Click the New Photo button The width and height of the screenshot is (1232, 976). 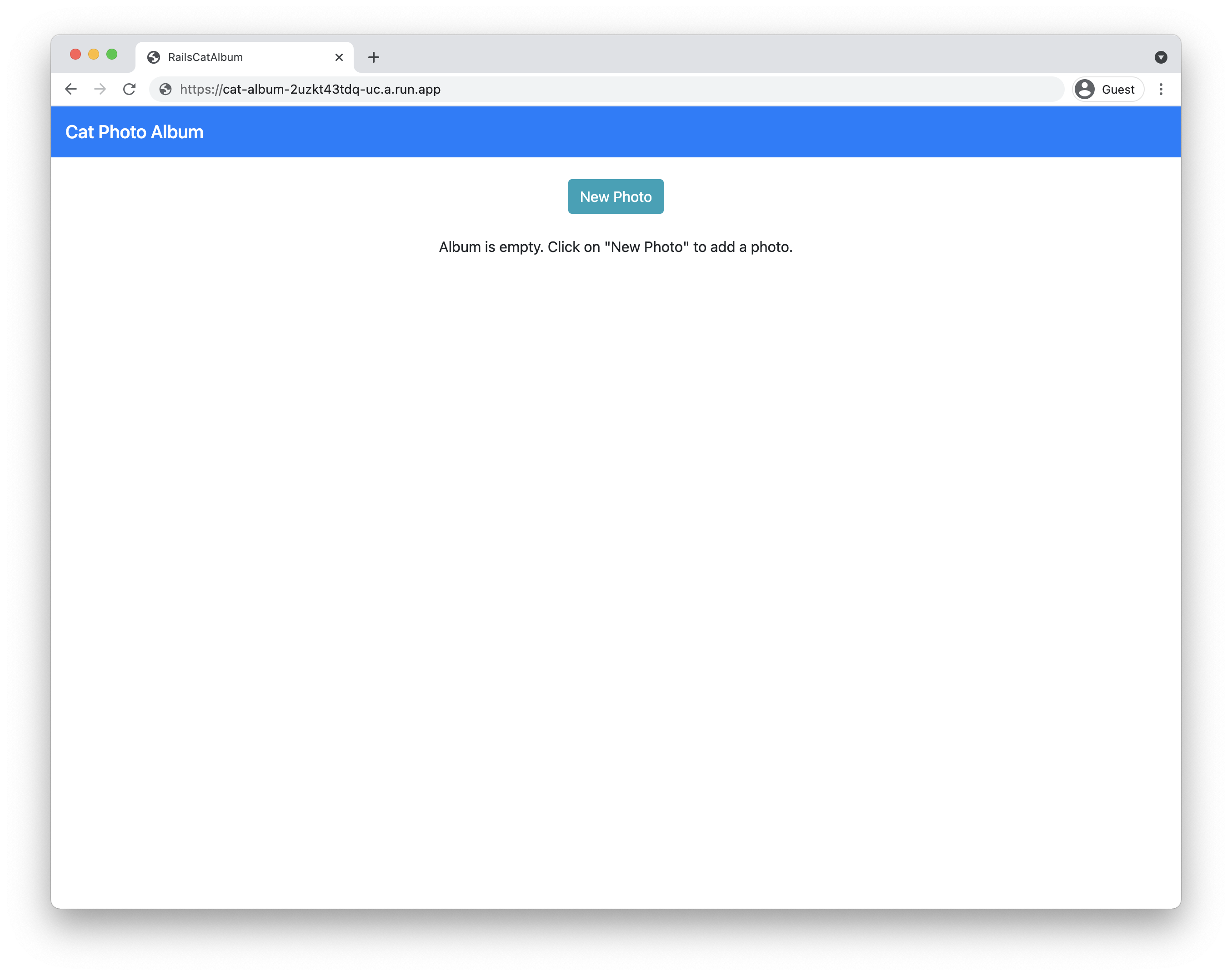(x=616, y=196)
